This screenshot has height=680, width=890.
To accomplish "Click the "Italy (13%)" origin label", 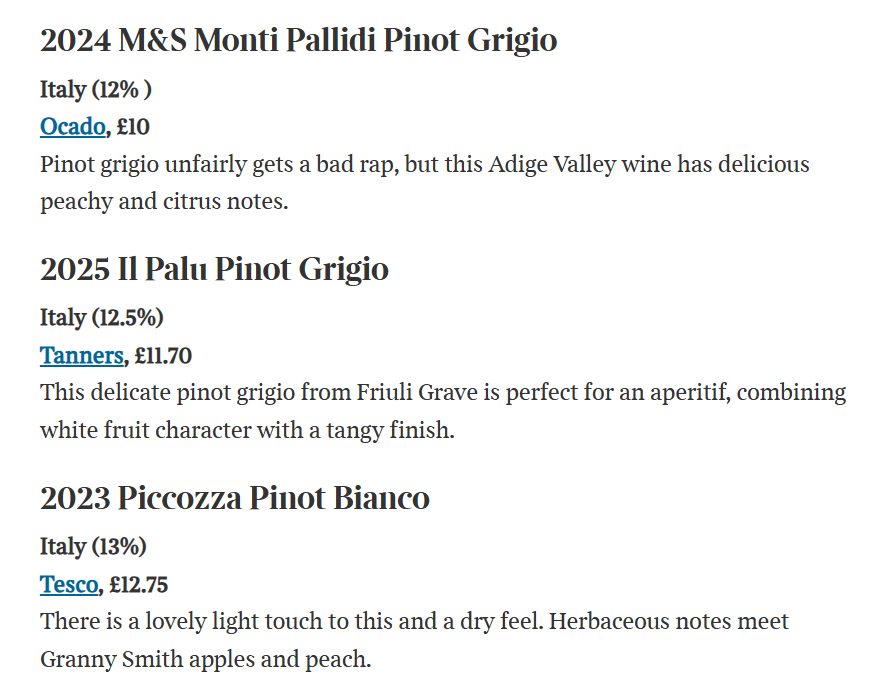I will coord(93,547).
